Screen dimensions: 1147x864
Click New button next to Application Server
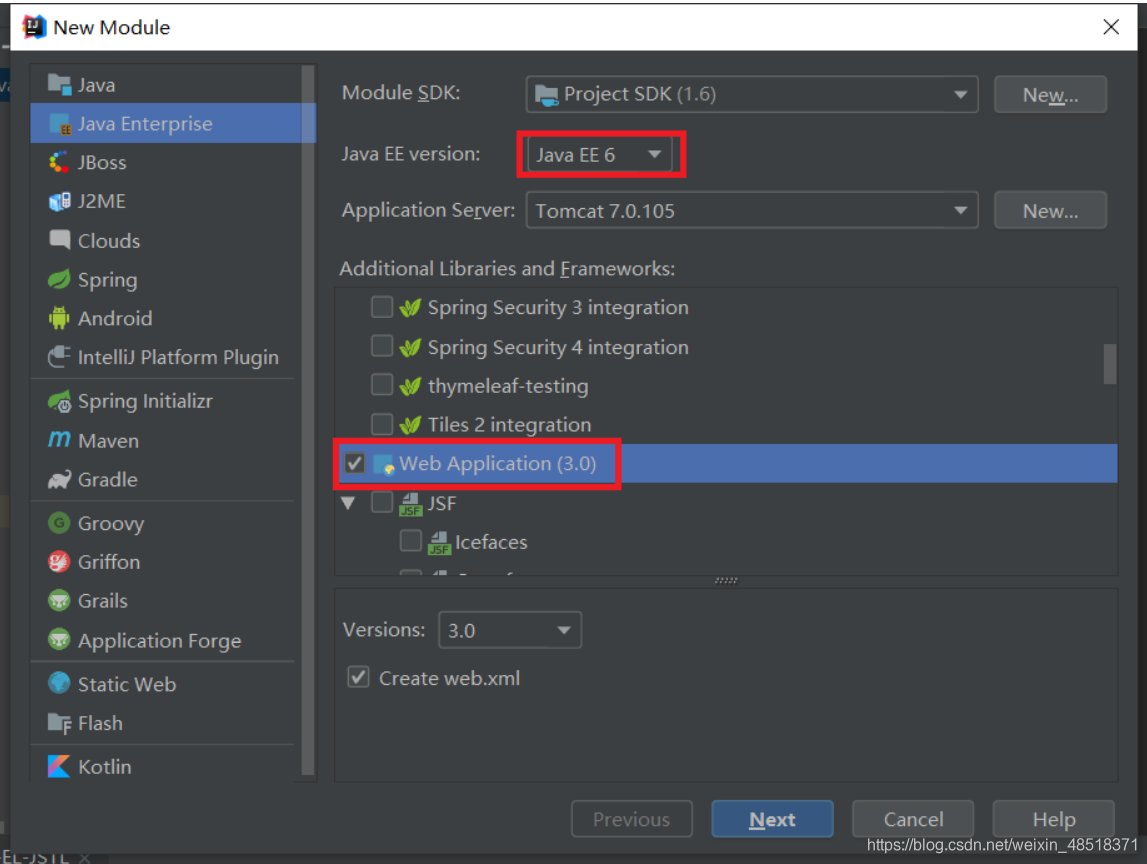tap(1050, 211)
